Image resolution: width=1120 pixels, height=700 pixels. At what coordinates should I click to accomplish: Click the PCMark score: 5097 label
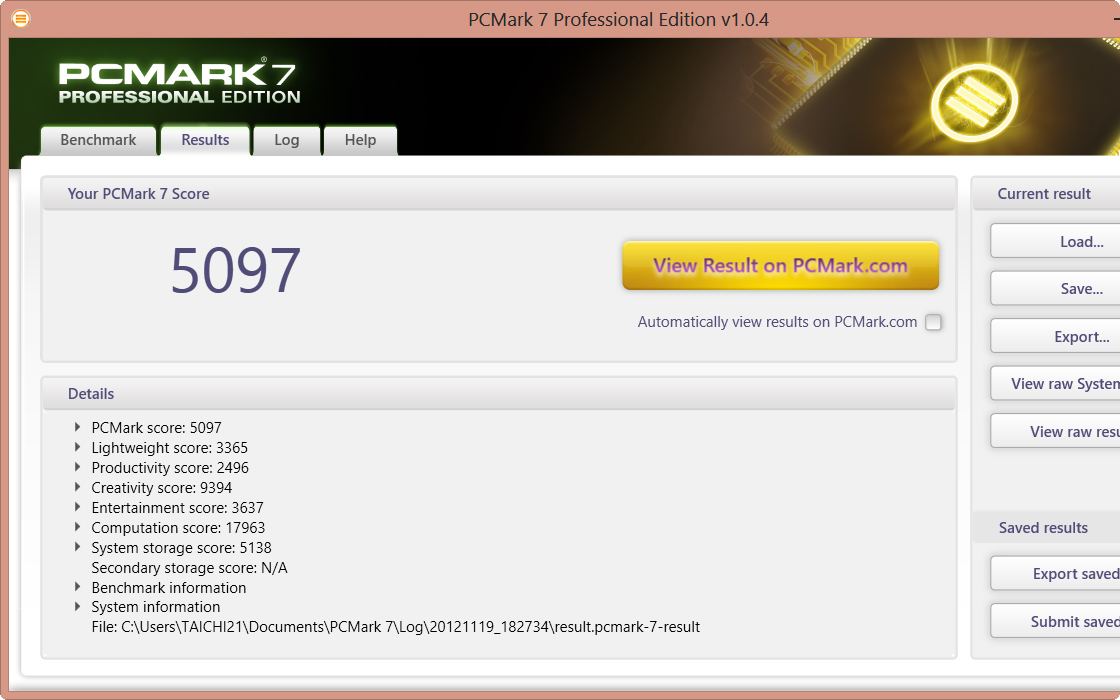[156, 428]
